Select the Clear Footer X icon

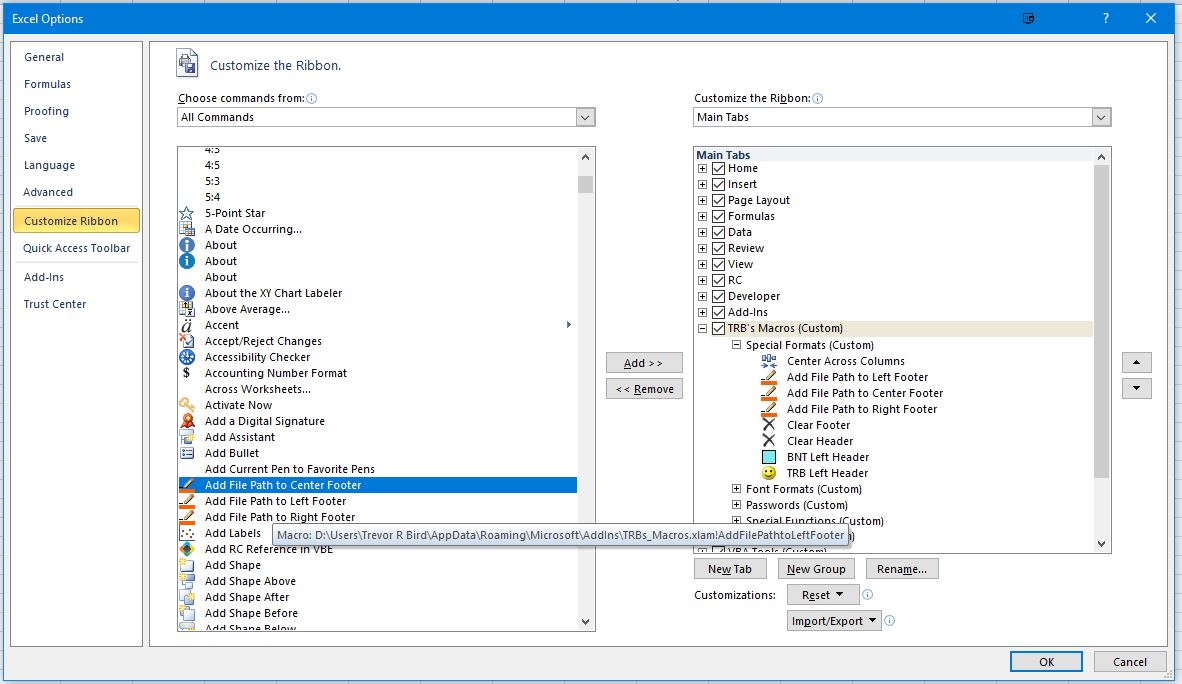click(769, 425)
